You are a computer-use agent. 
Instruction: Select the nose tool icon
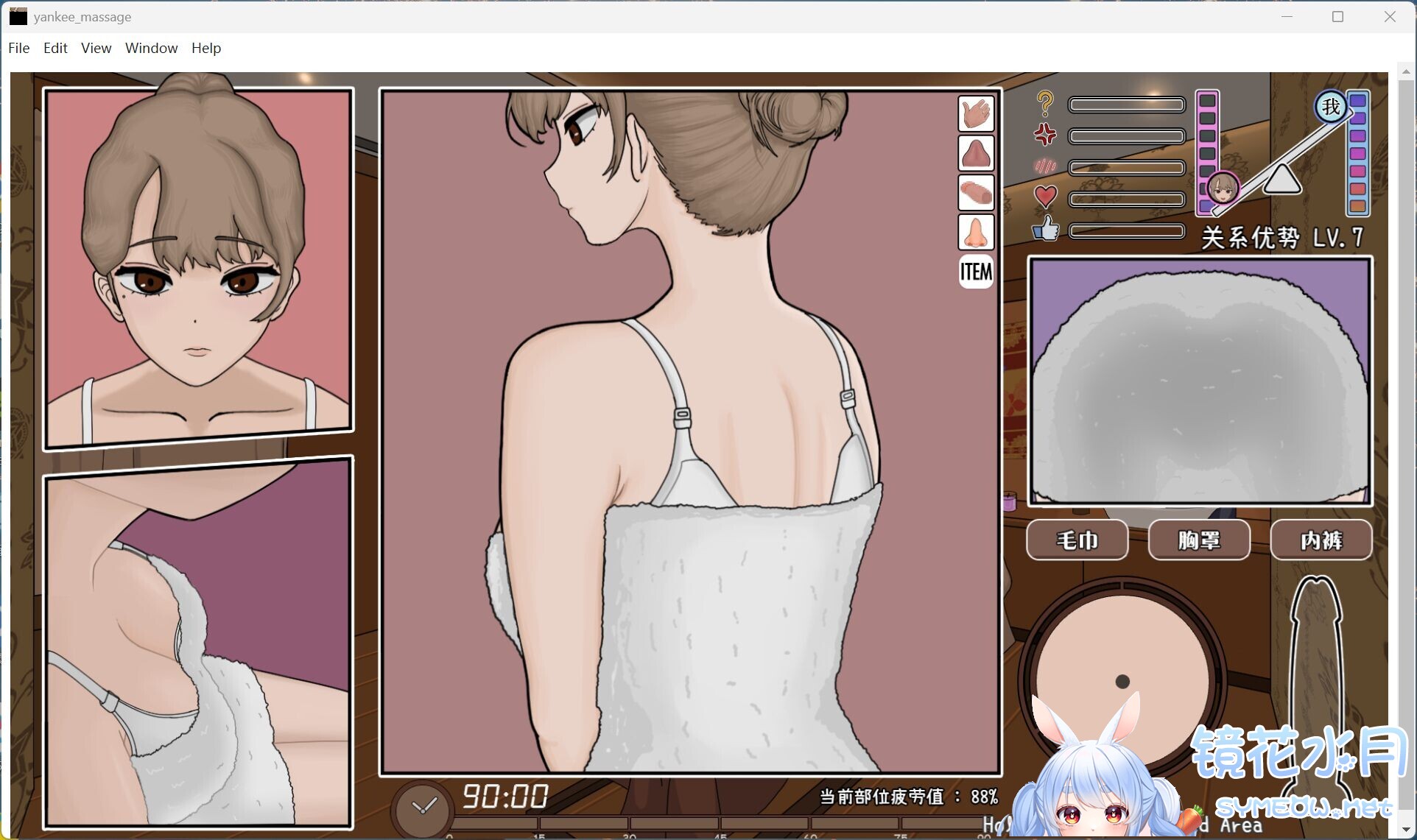pyautogui.click(x=976, y=233)
